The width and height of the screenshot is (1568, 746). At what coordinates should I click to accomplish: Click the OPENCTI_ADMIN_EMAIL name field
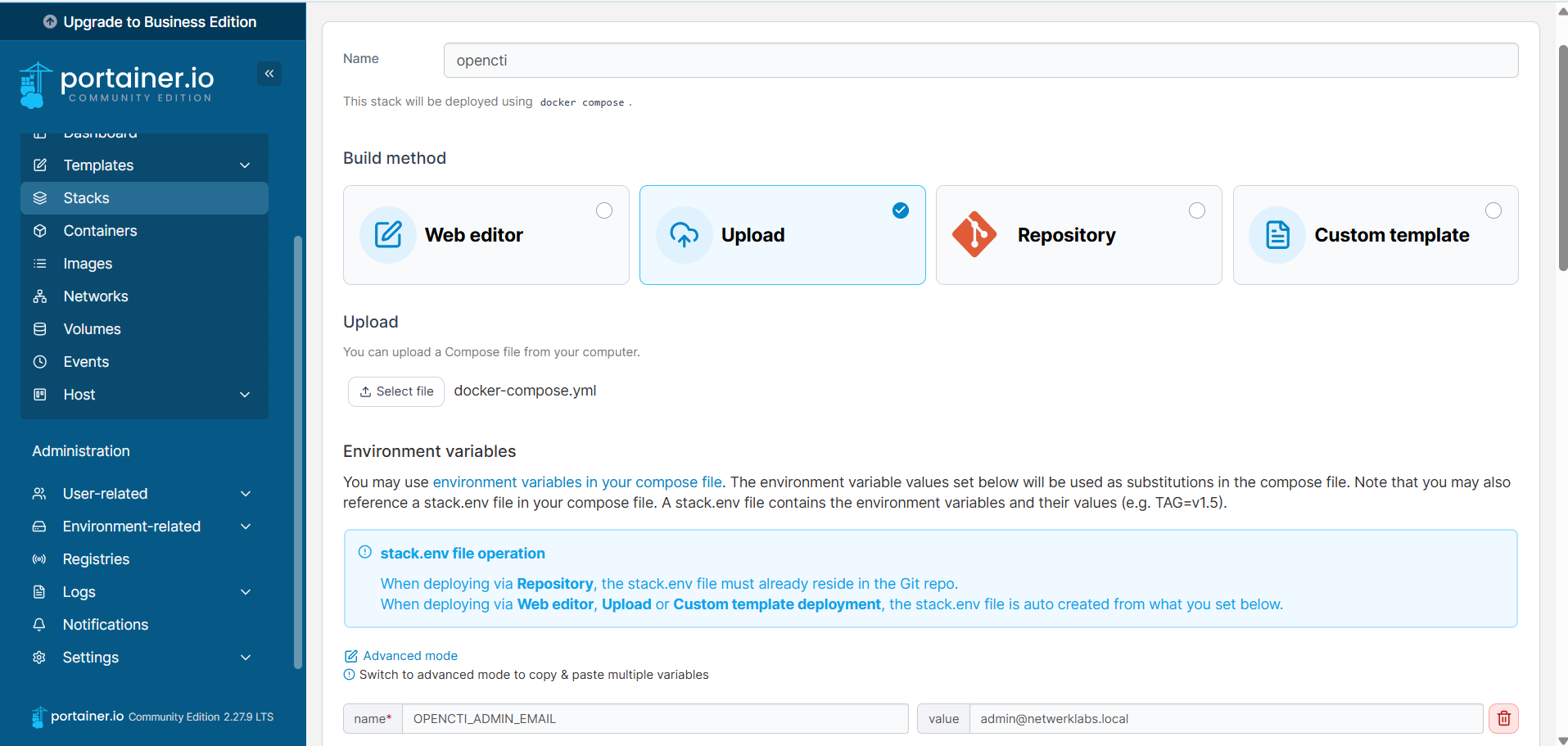(655, 719)
